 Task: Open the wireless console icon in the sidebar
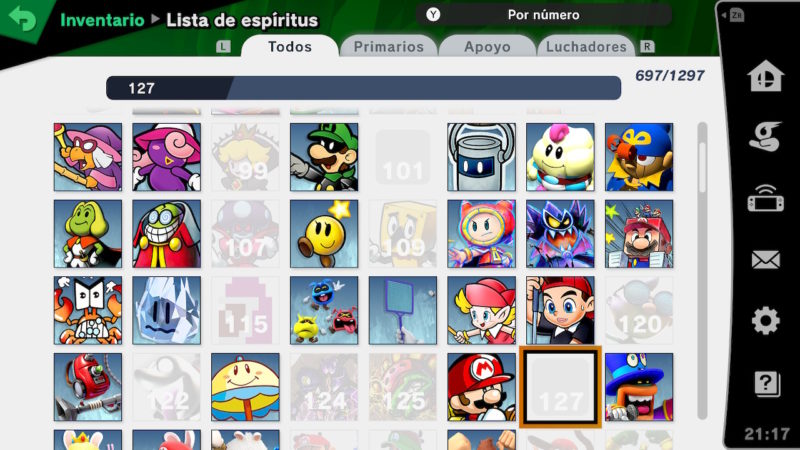tap(765, 198)
